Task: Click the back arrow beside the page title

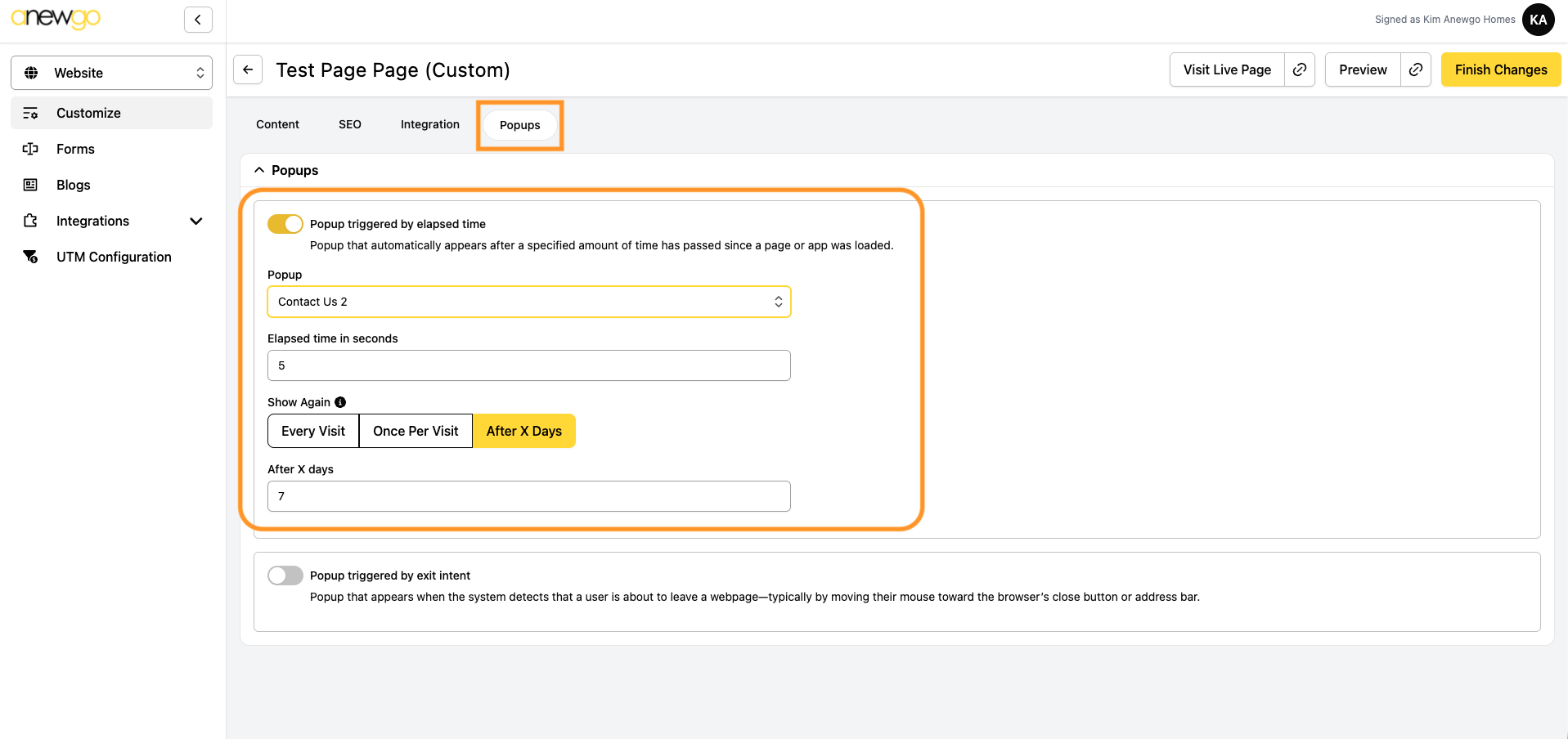Action: pyautogui.click(x=248, y=69)
